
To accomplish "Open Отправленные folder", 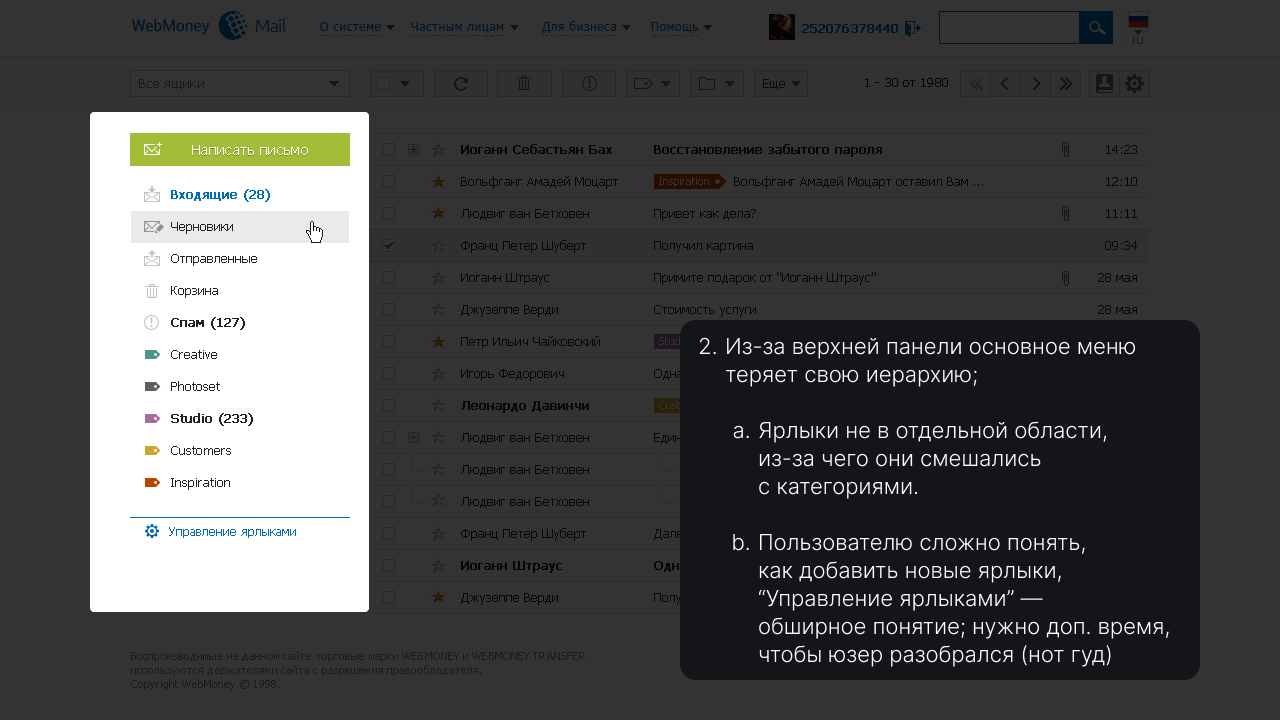I will [240, 259].
